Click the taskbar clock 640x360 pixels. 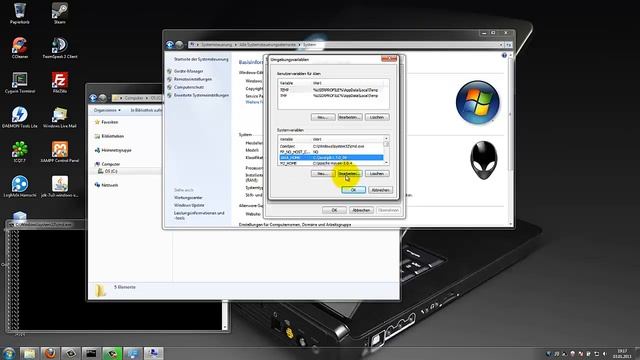point(622,353)
